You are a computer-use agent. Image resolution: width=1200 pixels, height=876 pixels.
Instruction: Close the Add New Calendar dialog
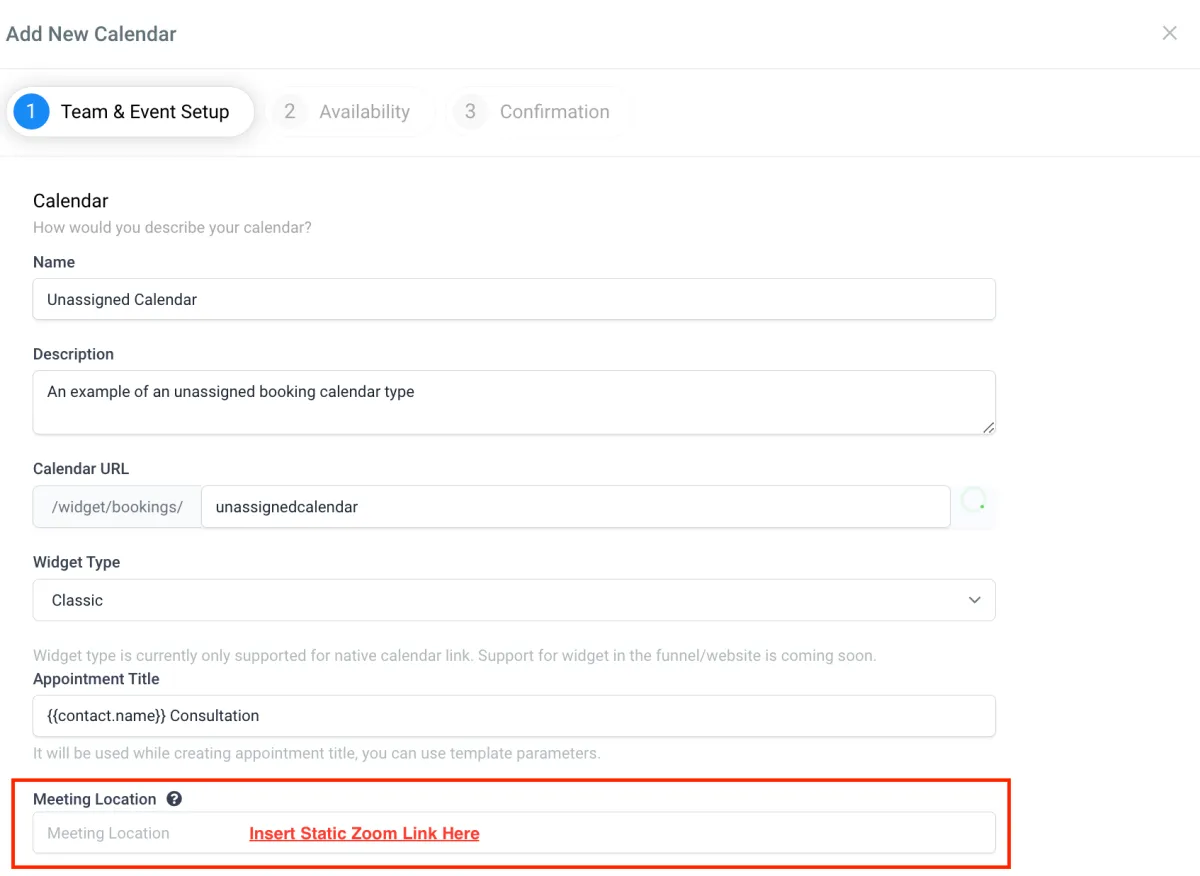(1169, 33)
